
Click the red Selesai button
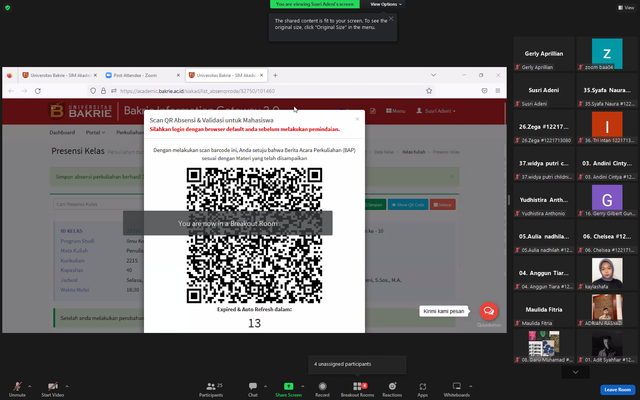pos(442,204)
